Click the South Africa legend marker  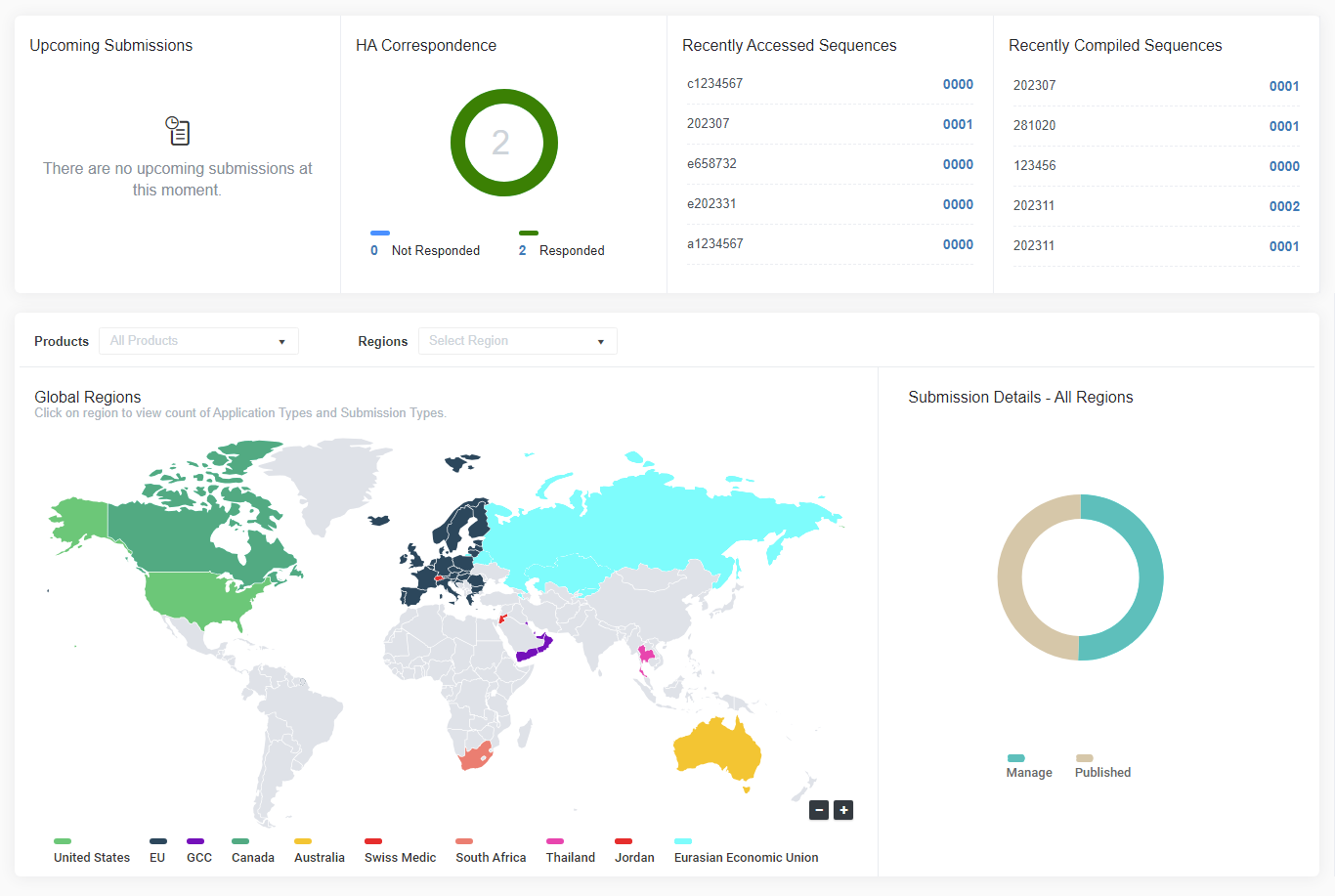click(464, 841)
